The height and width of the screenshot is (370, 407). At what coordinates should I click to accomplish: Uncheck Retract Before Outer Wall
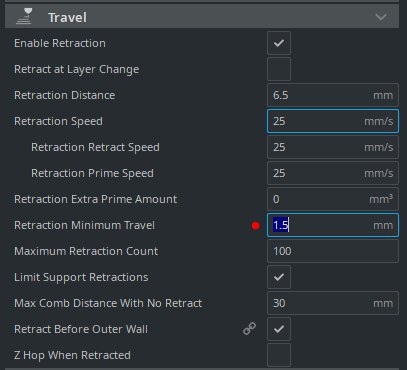tap(279, 329)
